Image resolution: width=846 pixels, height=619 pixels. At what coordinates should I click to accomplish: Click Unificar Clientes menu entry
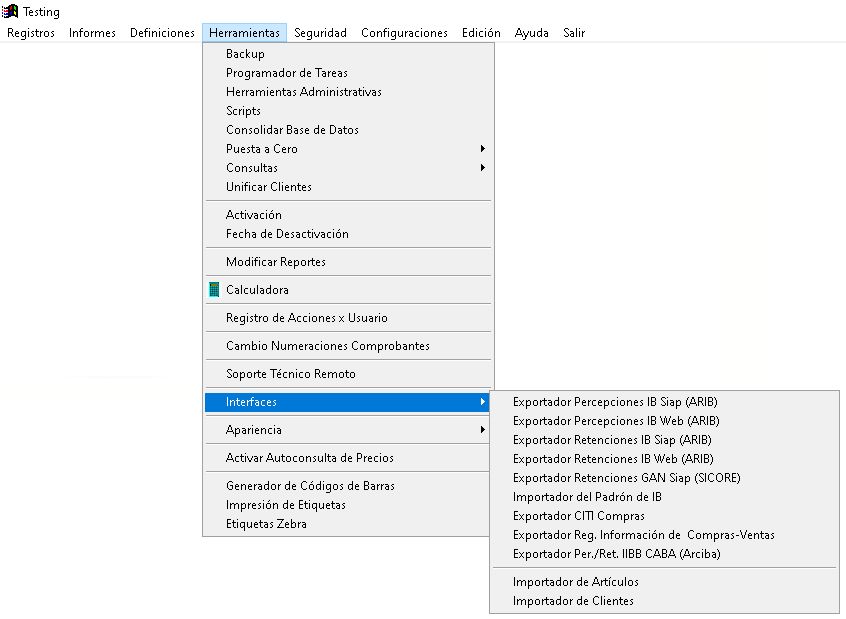(x=269, y=187)
